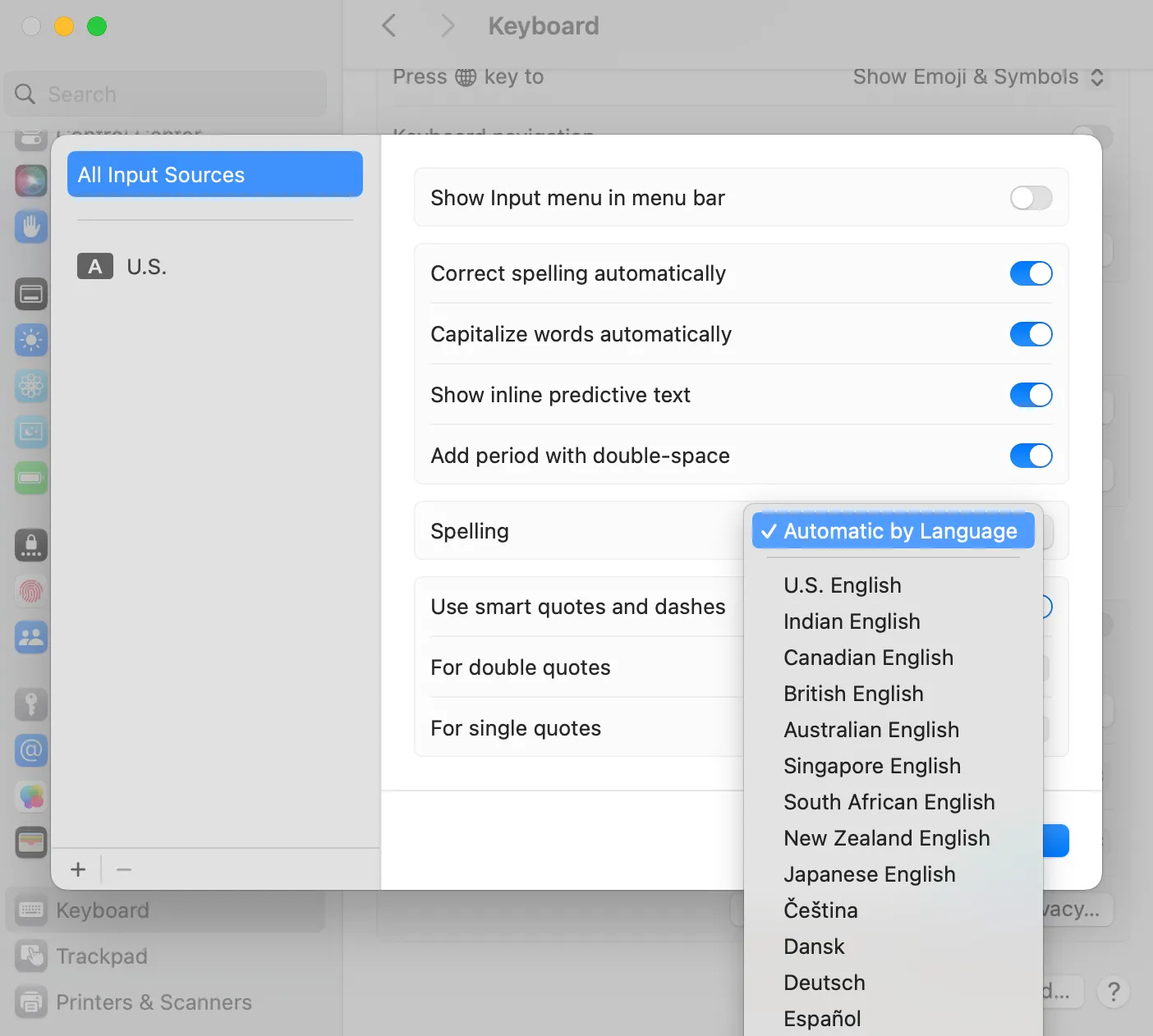
Task: Open the Wallpaper flower icon in sidebar
Action: (x=31, y=386)
